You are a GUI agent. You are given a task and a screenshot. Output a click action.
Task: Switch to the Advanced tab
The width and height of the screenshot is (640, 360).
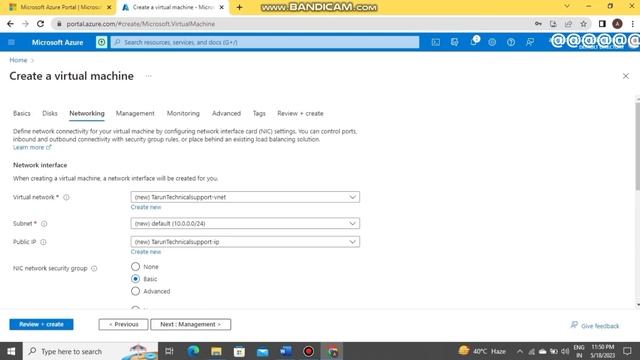[226, 113]
